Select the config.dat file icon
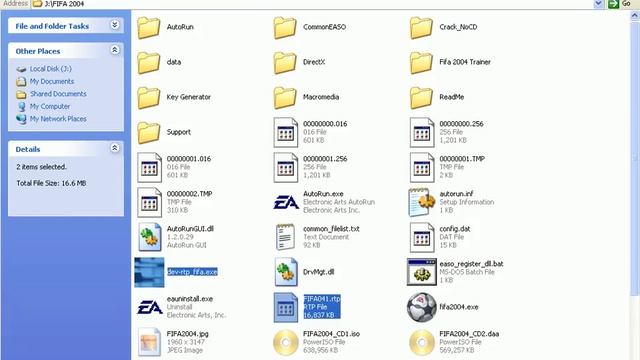This screenshot has width=640, height=360. coord(422,238)
